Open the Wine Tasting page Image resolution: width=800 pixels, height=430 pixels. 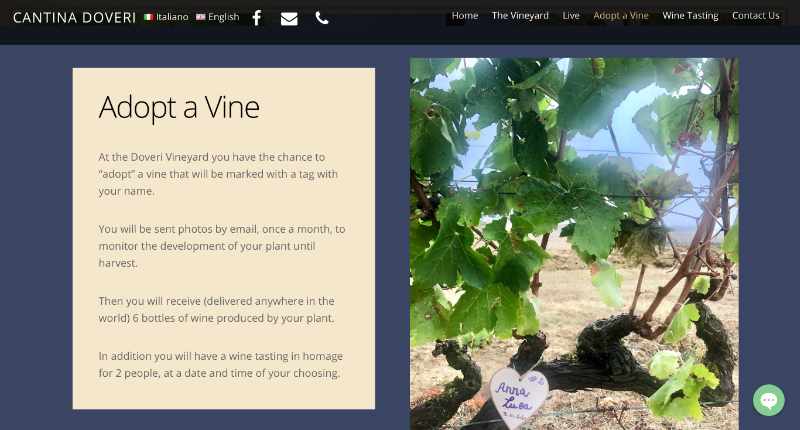click(690, 16)
